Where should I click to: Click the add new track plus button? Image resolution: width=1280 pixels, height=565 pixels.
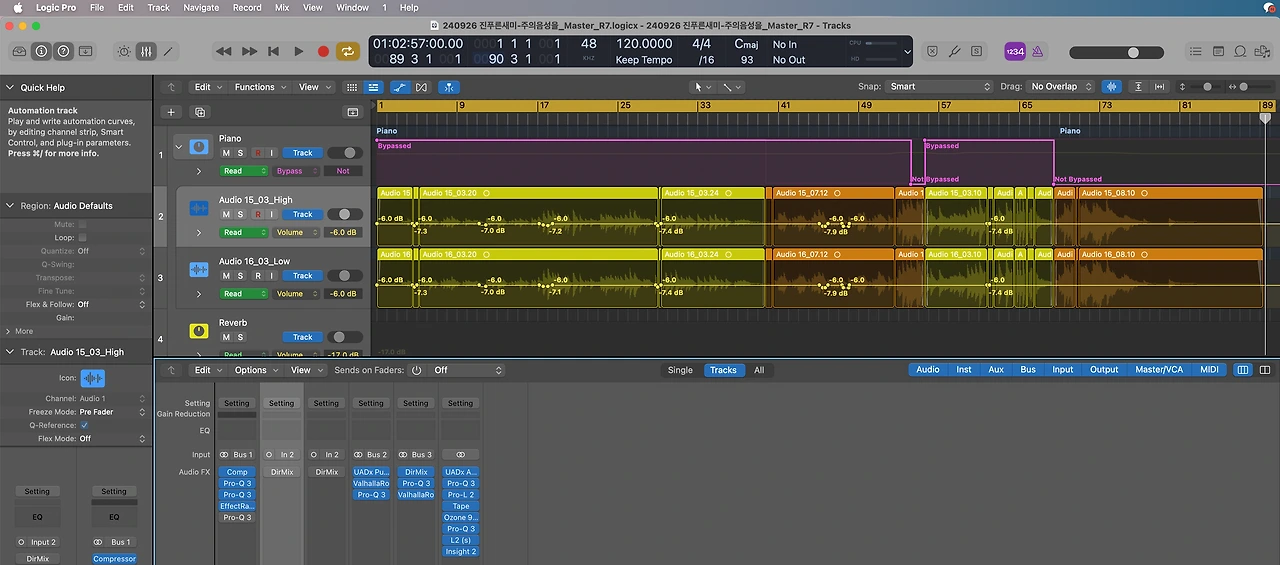[x=171, y=112]
